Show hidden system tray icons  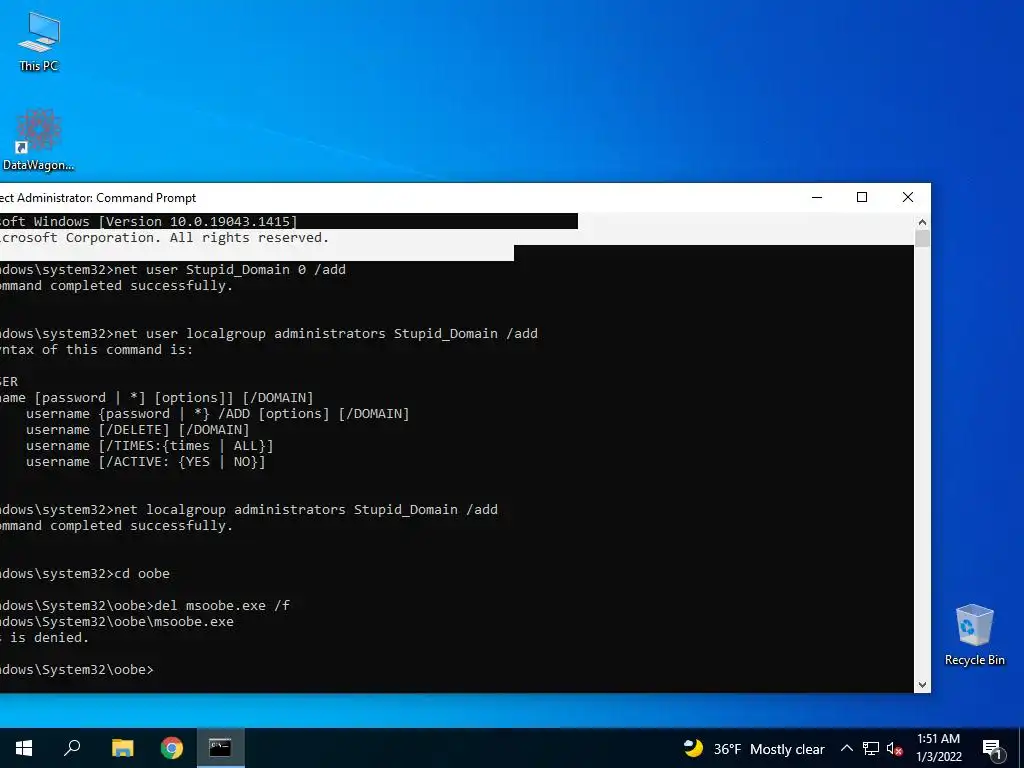point(846,748)
